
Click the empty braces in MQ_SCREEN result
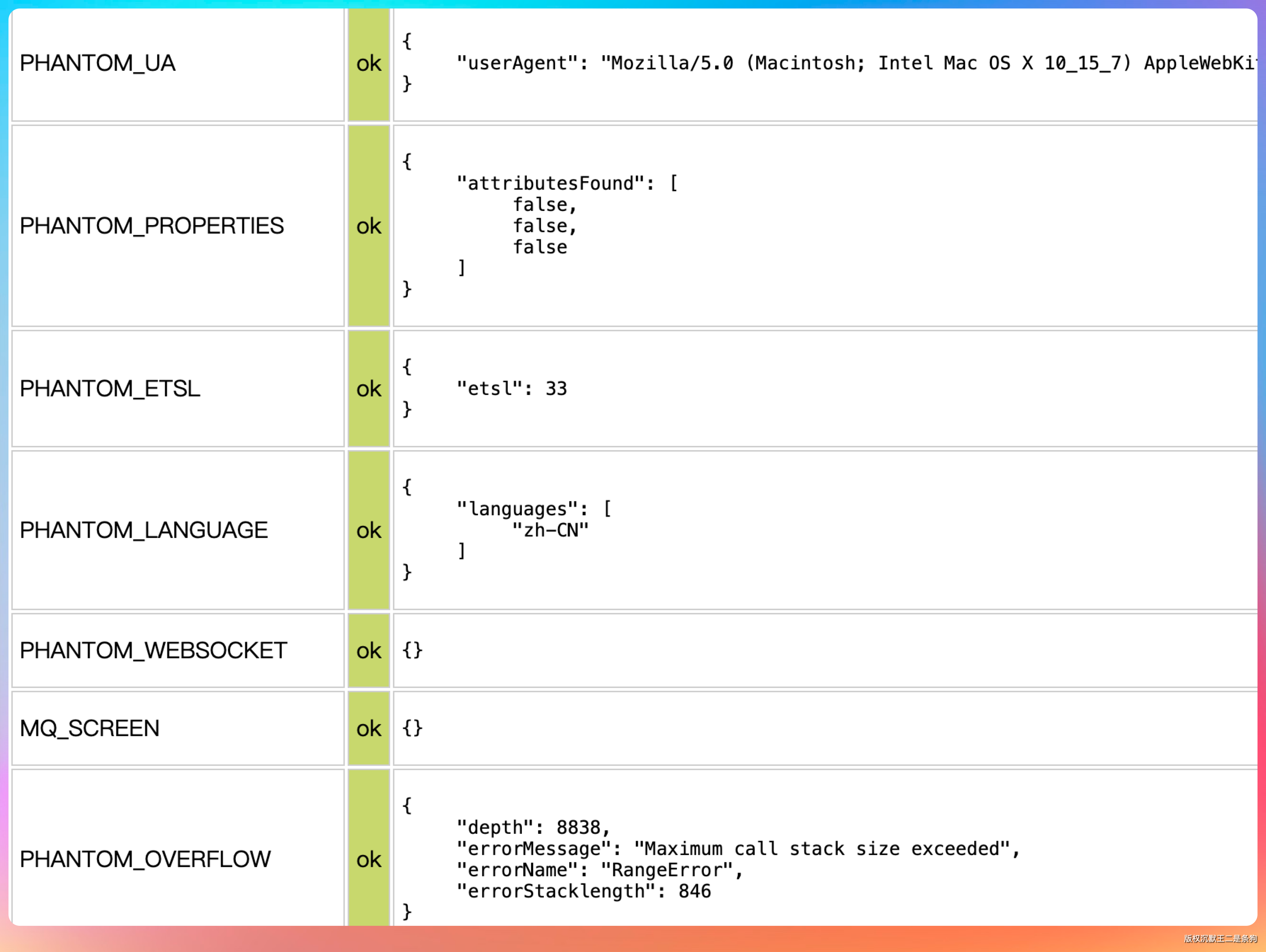[x=412, y=728]
